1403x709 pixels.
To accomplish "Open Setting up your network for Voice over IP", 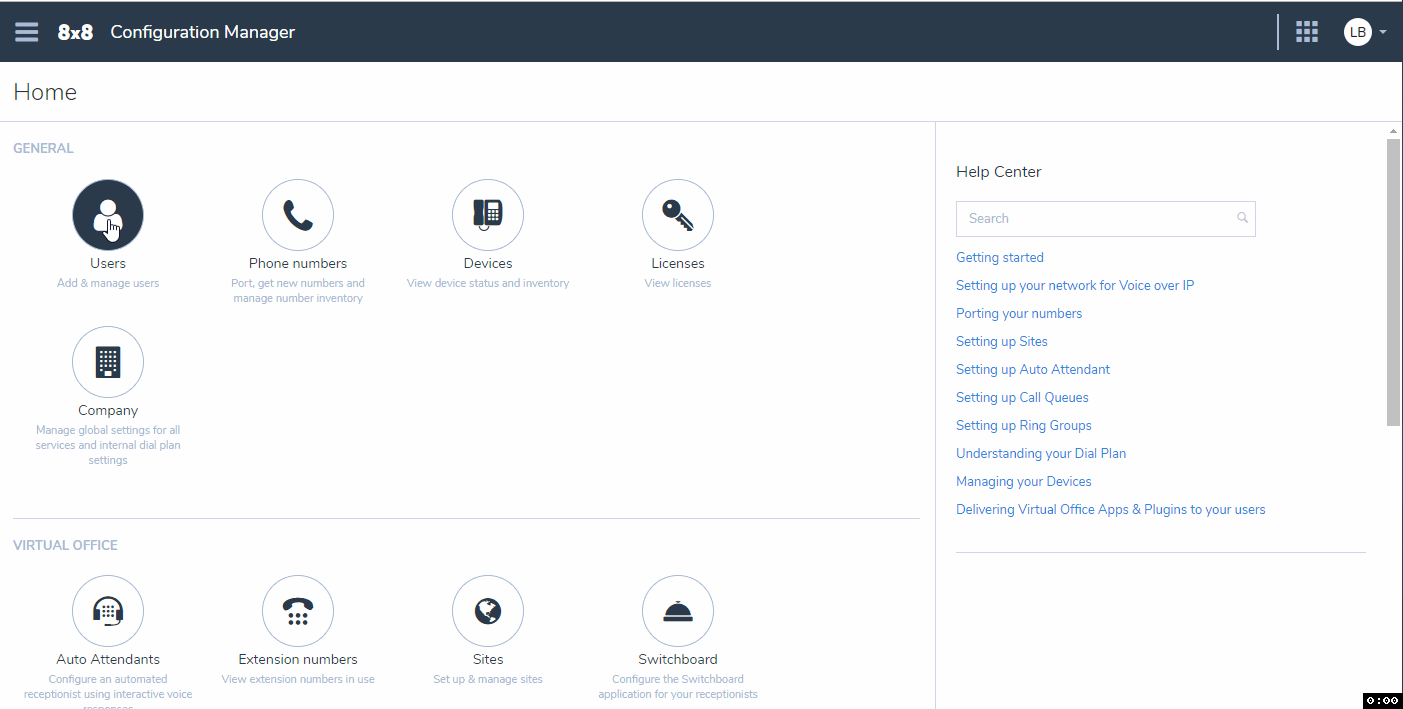I will [1075, 285].
